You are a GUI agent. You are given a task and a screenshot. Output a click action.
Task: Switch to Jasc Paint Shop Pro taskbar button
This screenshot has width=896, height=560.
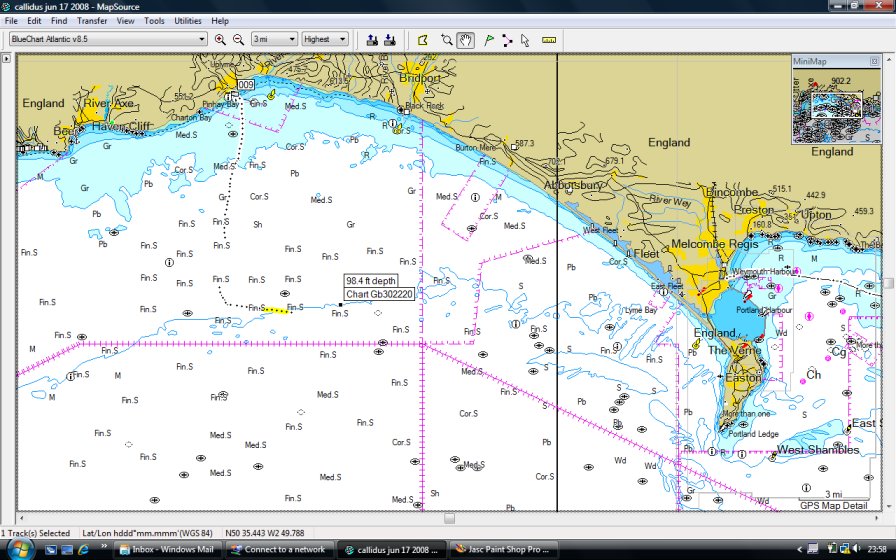click(503, 550)
